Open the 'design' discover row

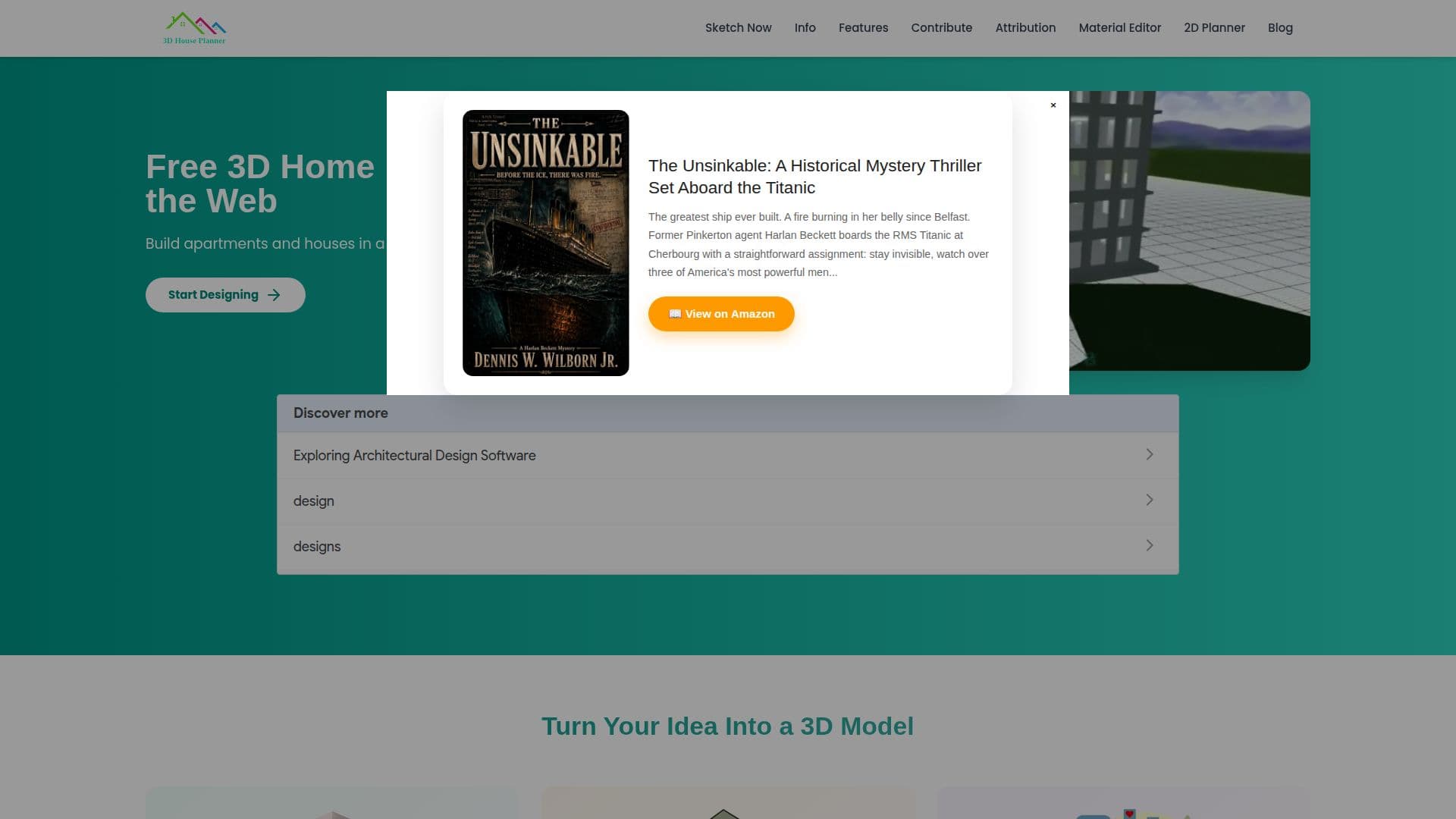click(728, 500)
